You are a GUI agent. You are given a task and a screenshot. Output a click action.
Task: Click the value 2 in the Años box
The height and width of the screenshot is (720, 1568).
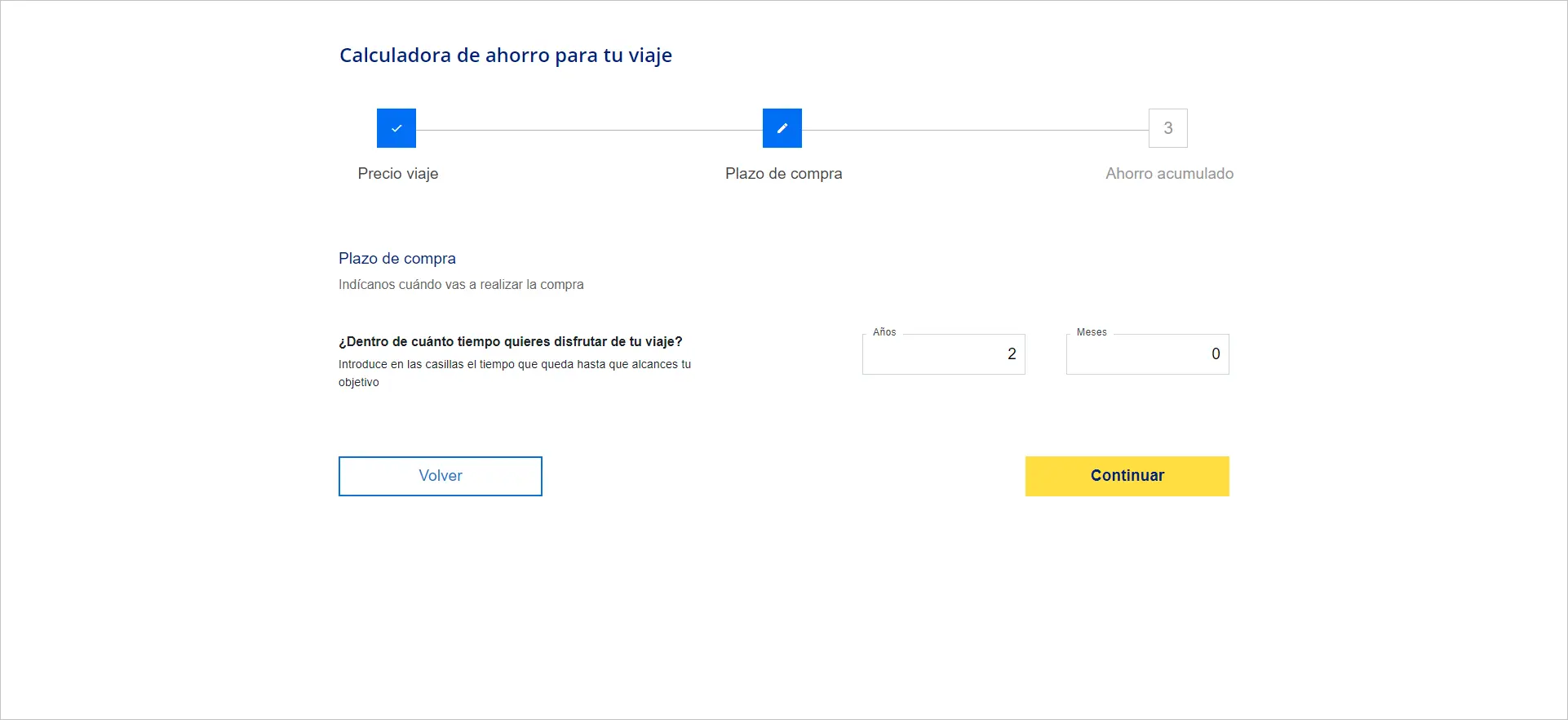point(1012,354)
